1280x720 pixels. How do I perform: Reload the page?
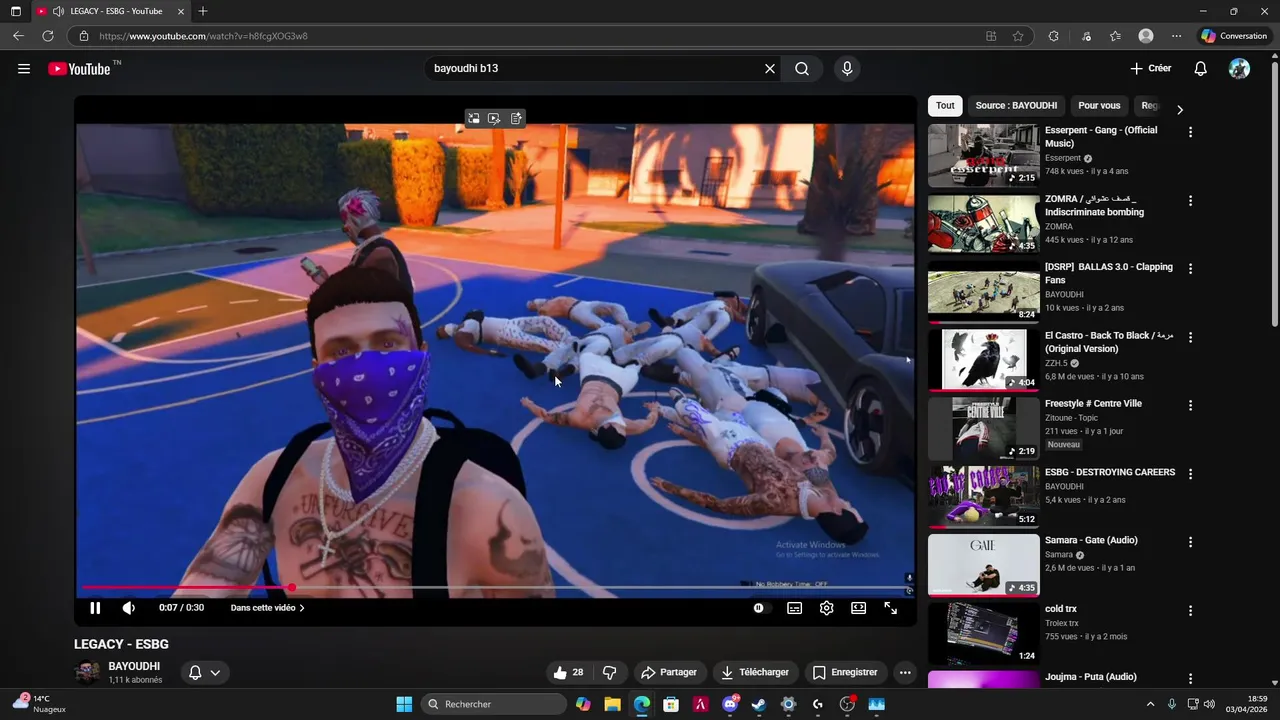47,36
